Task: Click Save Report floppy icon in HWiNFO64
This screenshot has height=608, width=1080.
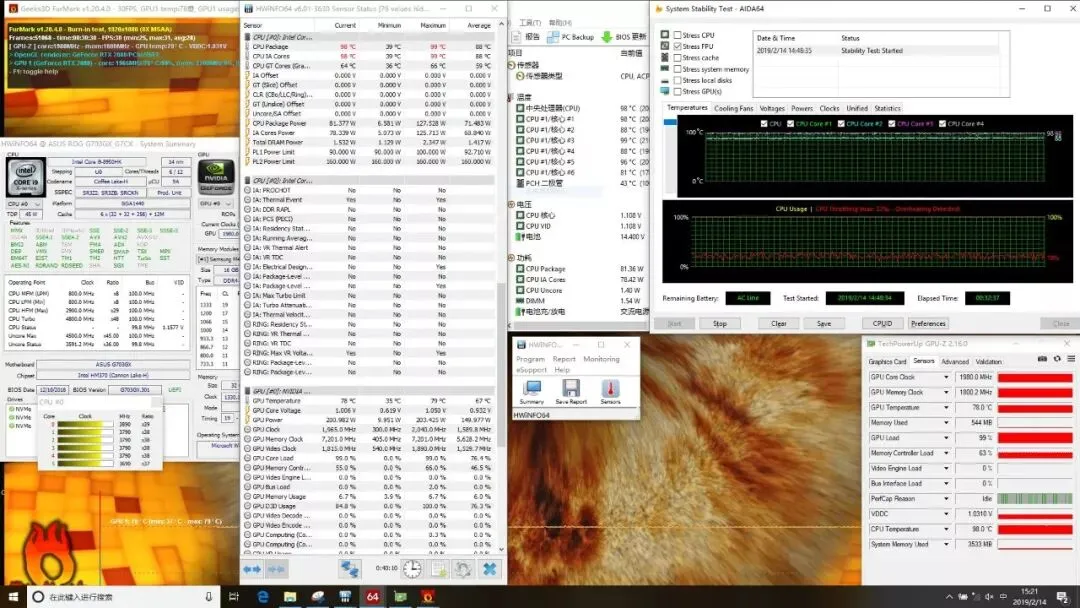Action: pyautogui.click(x=571, y=390)
